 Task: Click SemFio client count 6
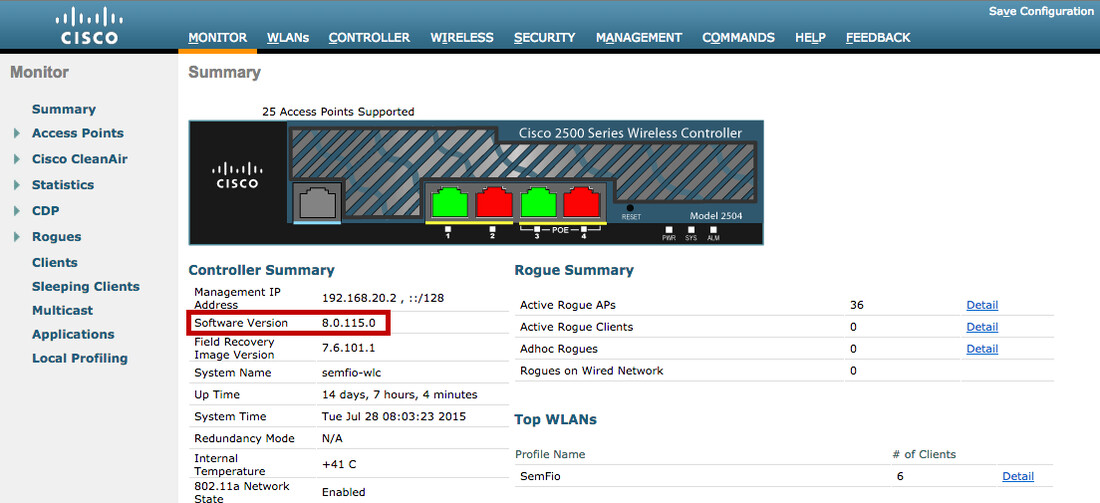900,476
